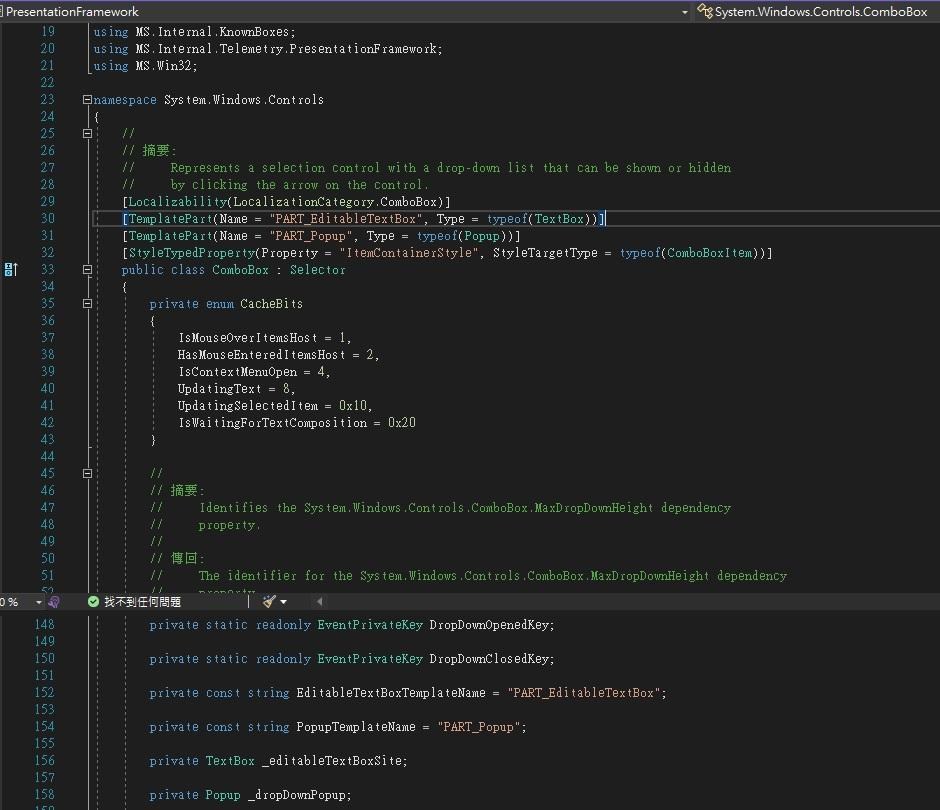Screen dimensions: 940x810
Task: Collapse the comment block at line 45
Action: tap(87, 474)
